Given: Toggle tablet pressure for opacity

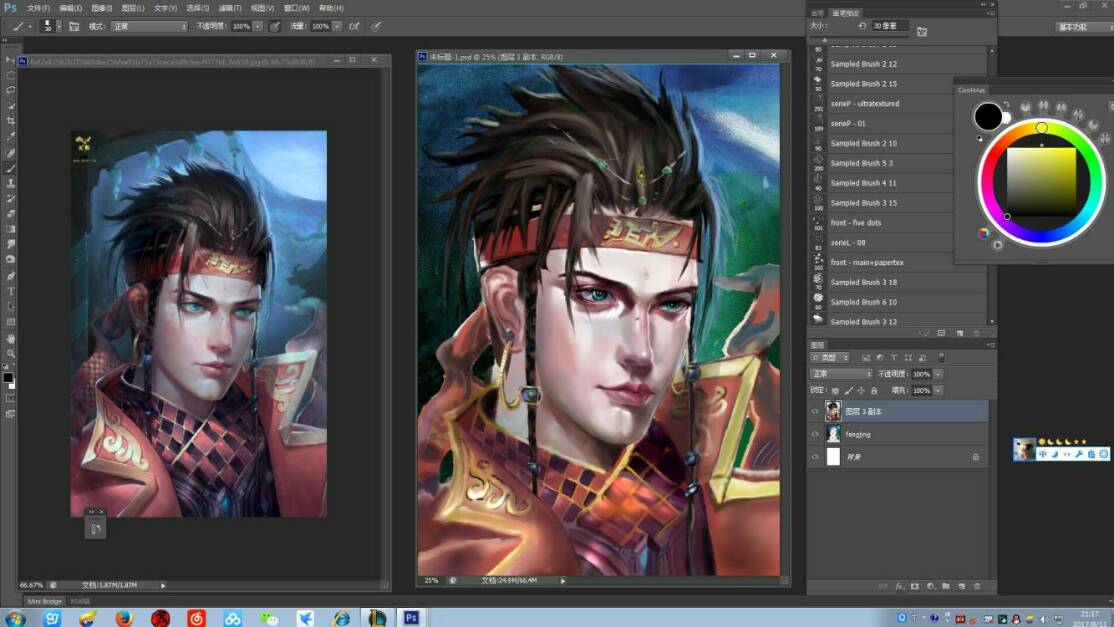Looking at the screenshot, I should [x=275, y=26].
